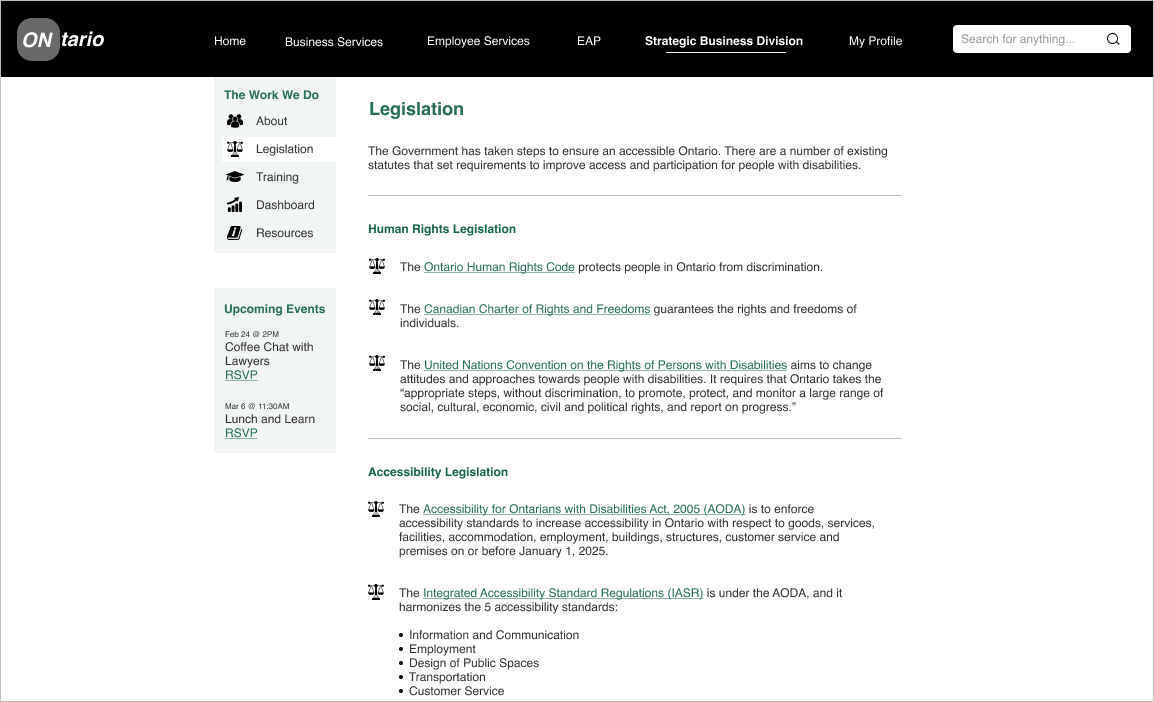RSVP for Coffee Chat with Lawyers

point(241,375)
